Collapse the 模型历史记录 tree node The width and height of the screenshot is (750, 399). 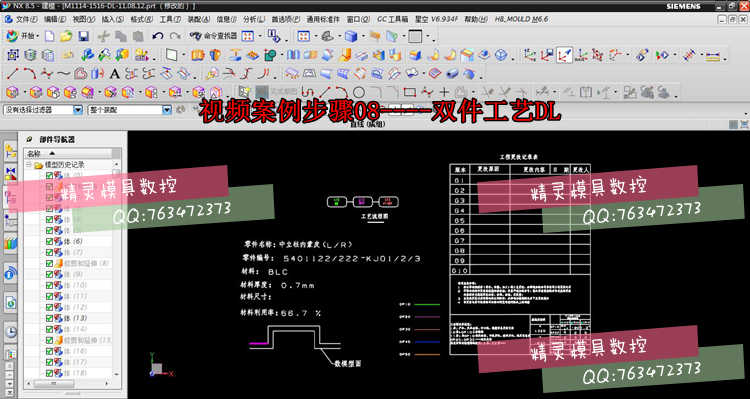coord(28,165)
